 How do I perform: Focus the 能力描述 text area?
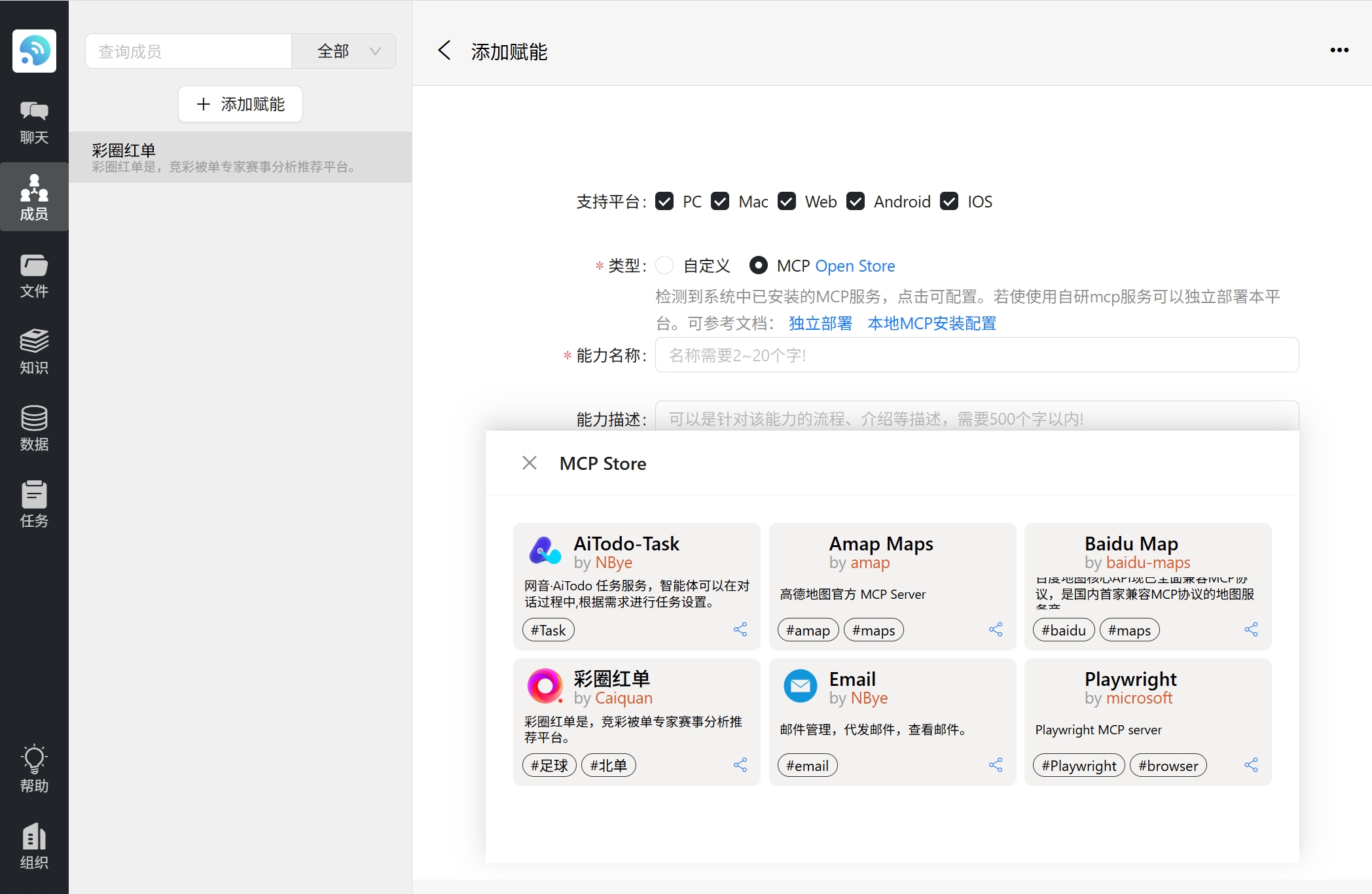click(x=977, y=416)
